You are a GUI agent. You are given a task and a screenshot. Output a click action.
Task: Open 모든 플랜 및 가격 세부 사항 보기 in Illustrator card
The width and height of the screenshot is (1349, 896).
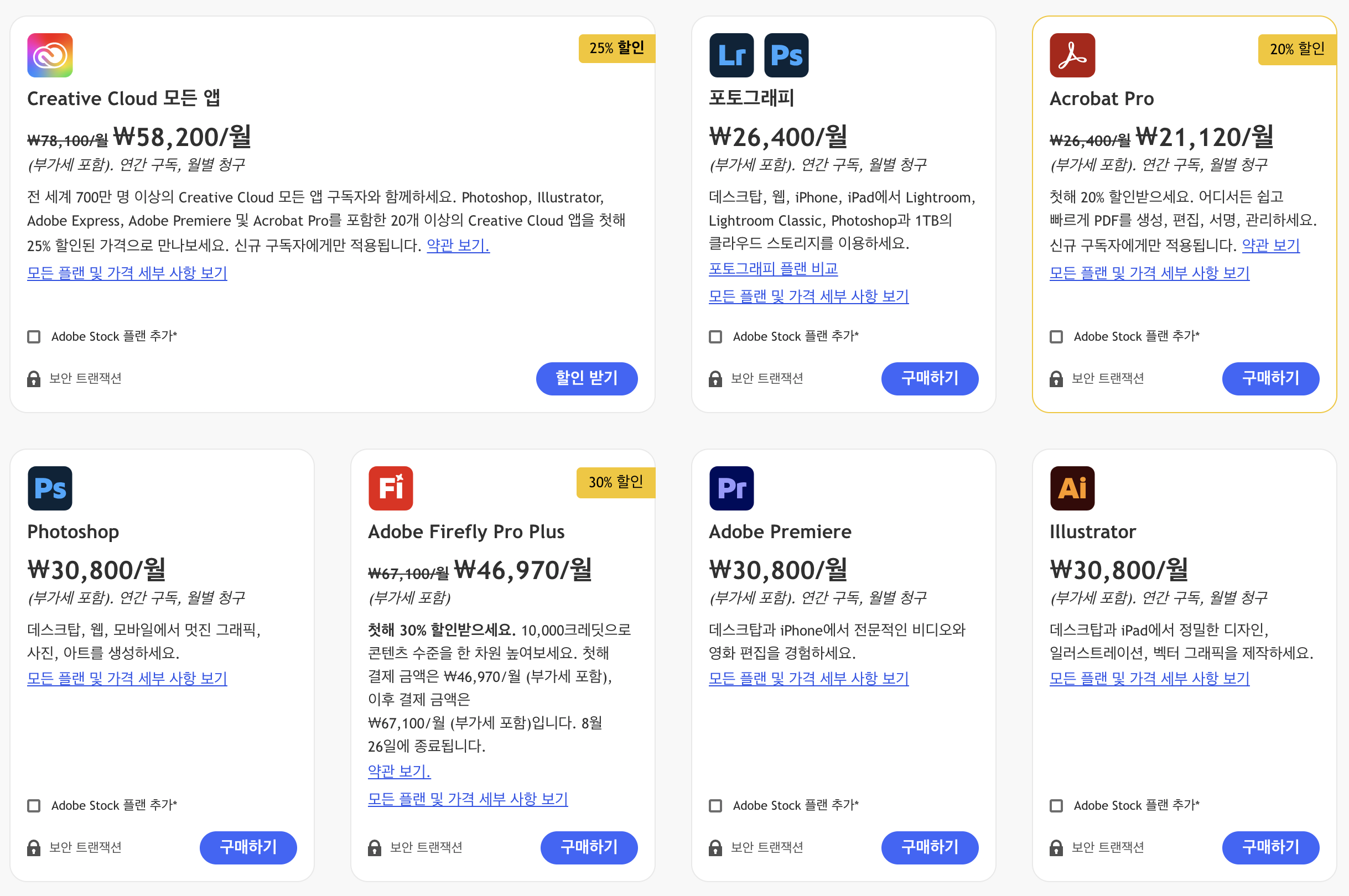coord(1149,678)
